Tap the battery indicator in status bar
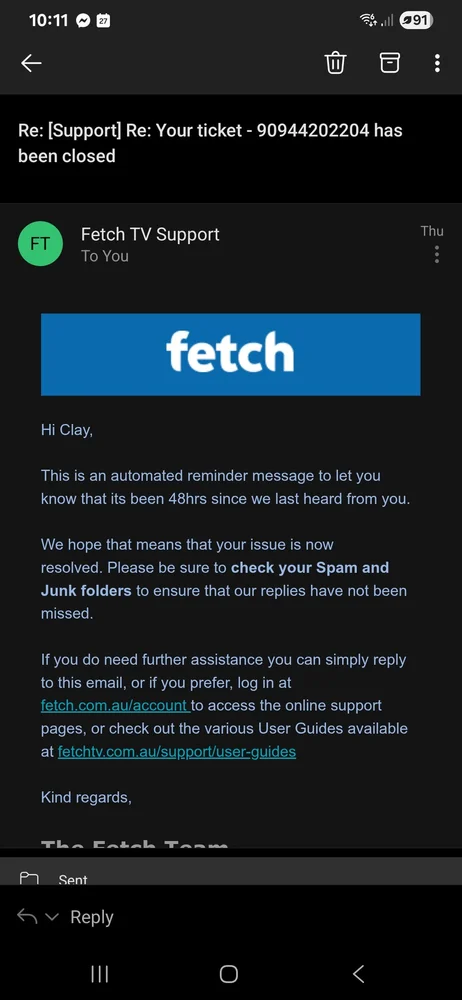 [415, 20]
